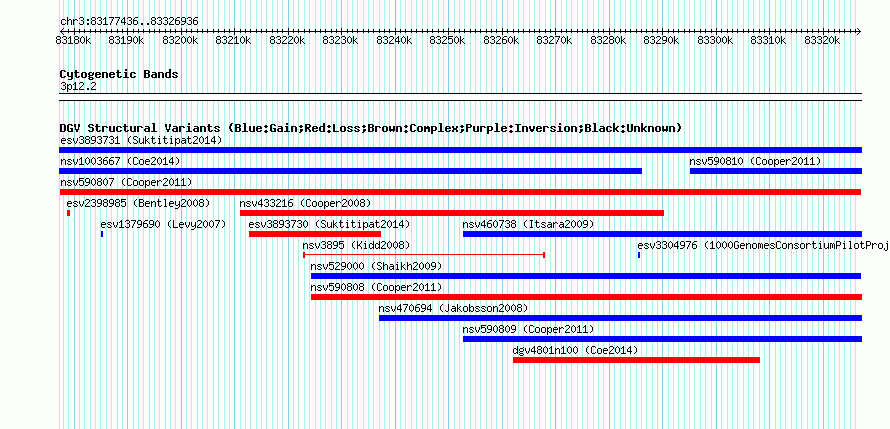The image size is (890, 429).
Task: Open the esv1379690 (Levy2007) label
Action: (x=163, y=224)
